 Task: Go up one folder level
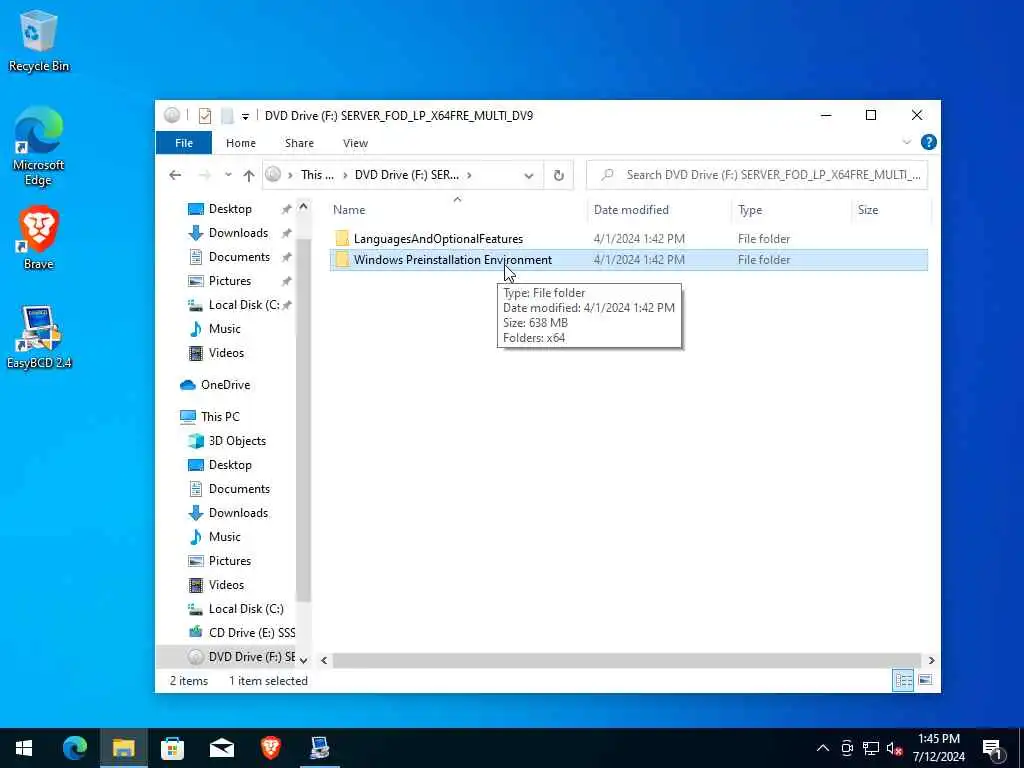pos(248,175)
